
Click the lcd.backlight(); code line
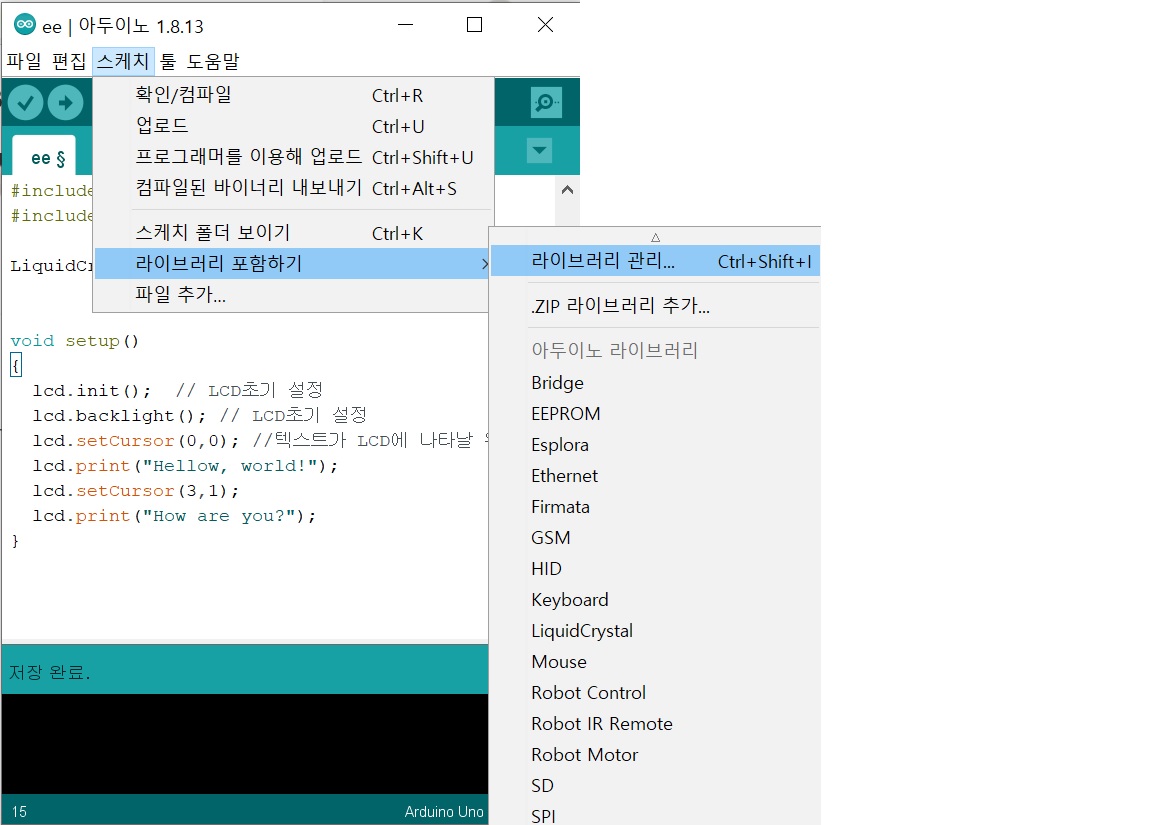[x=119, y=415]
